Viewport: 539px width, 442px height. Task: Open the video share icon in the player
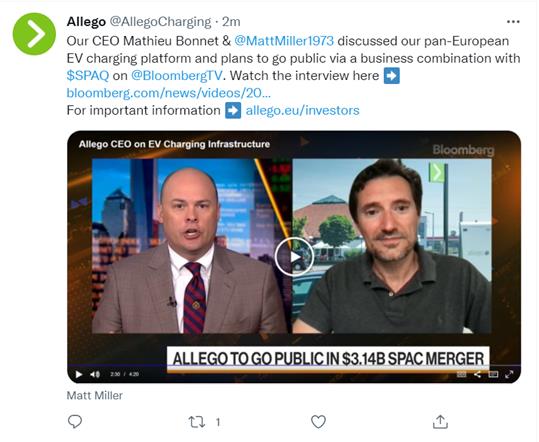click(477, 374)
